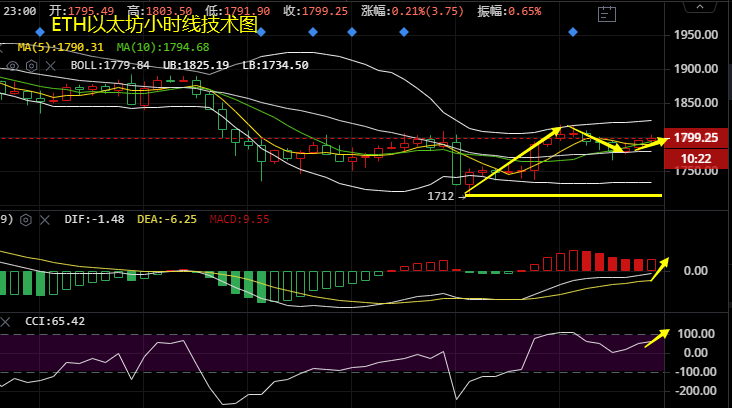Toggle the MA(10) moving average label
This screenshot has width=732, height=408.
pos(162,47)
